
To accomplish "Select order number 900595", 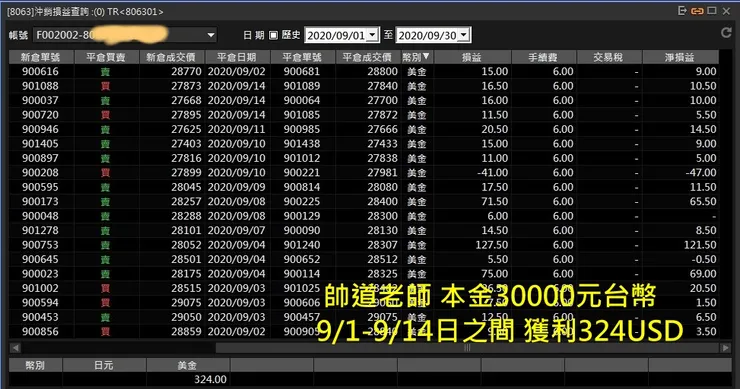I will [x=41, y=187].
